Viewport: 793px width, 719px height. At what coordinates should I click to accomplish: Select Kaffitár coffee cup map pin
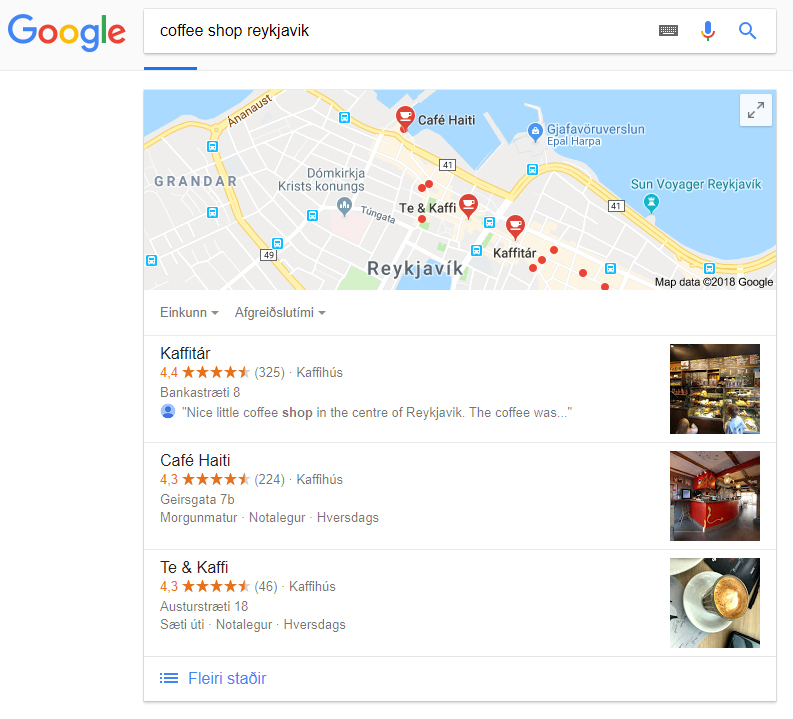coord(515,227)
